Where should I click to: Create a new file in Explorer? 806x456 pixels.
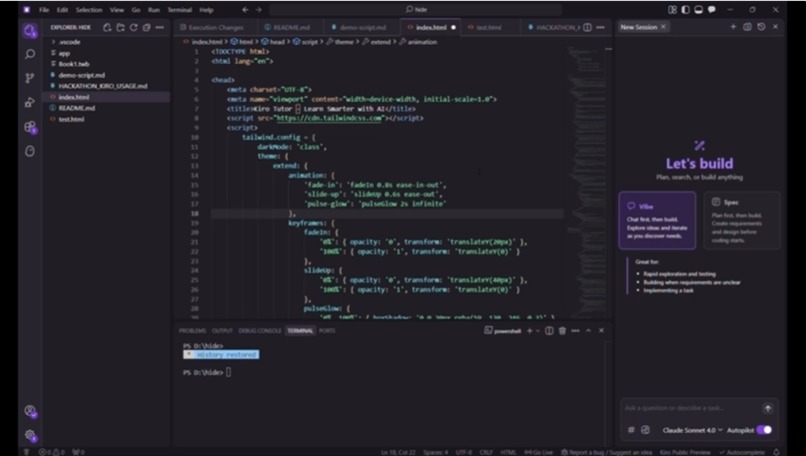[107, 27]
